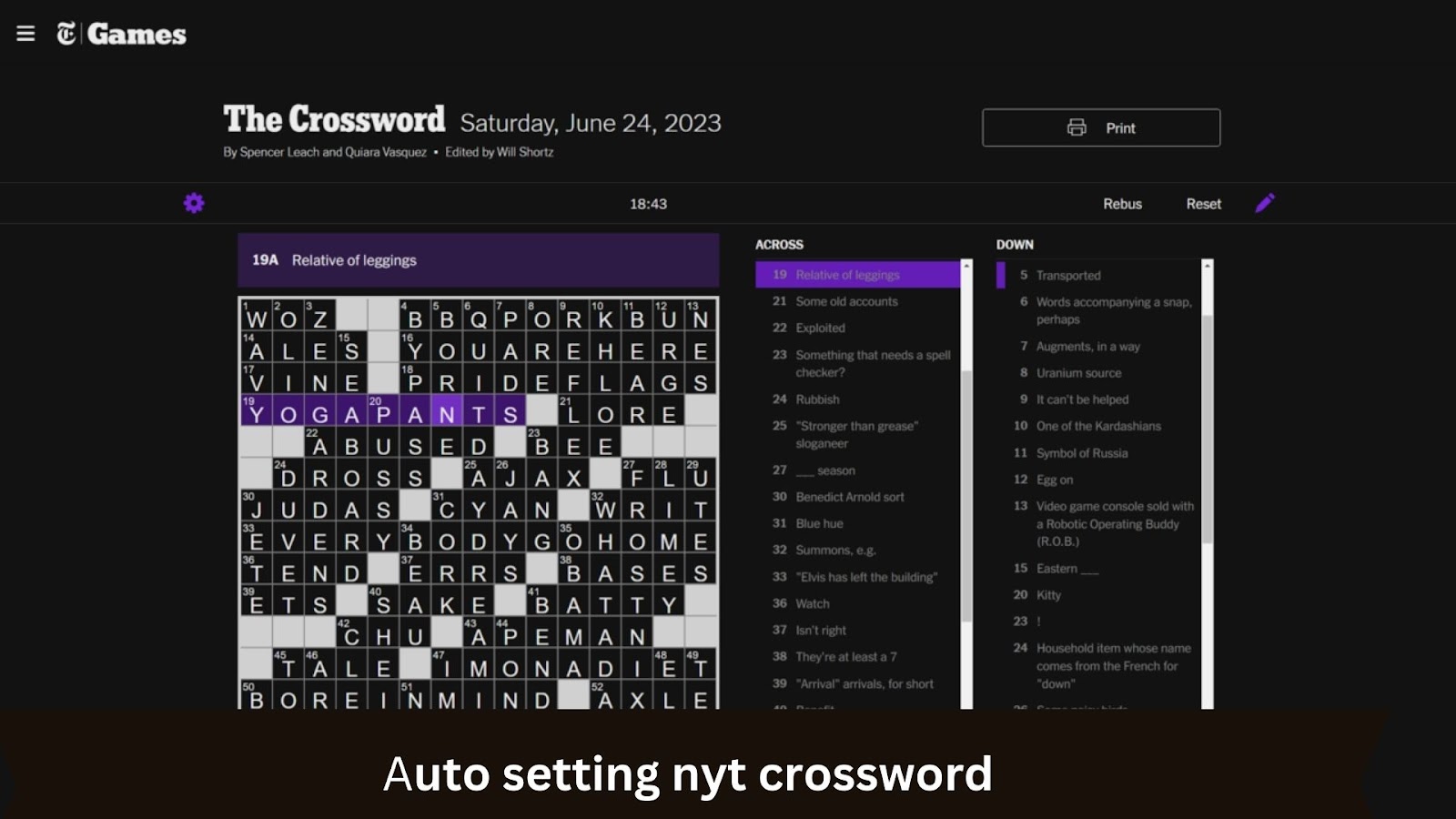Select grid cell 43 starting APEMAN
The image size is (1456, 819).
[x=479, y=632]
